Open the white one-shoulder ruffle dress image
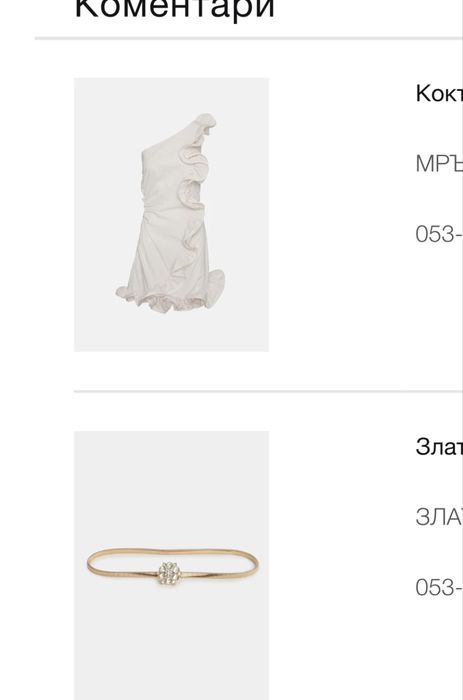Viewport: 463px width, 700px height. pos(171,214)
